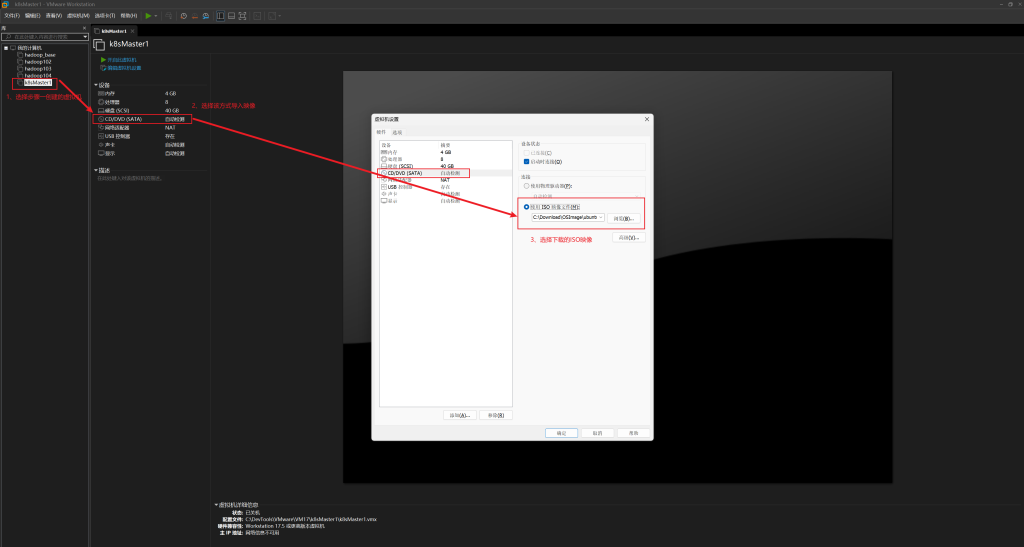Switch to the 选项 tab in settings dialog
Screen dimensions: 1024x547
(397, 132)
